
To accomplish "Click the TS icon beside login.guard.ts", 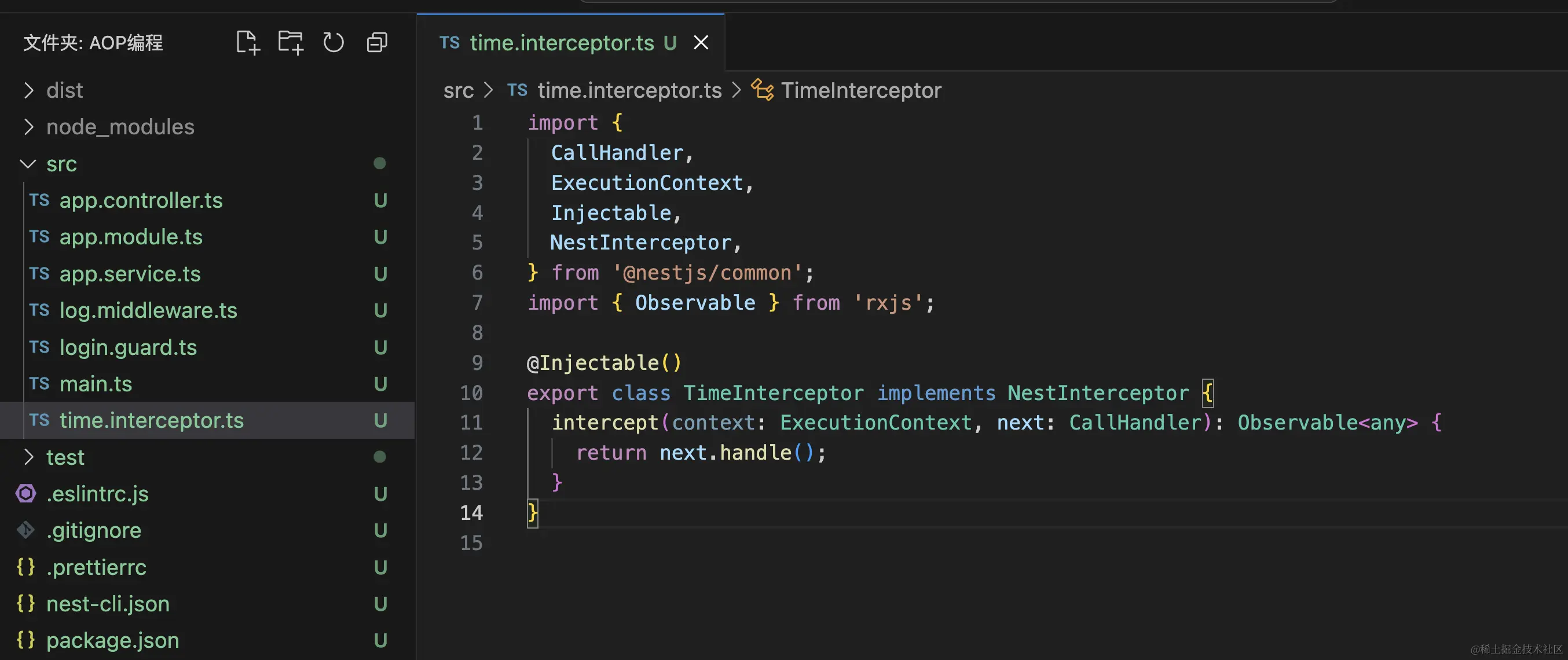I will click(x=39, y=347).
